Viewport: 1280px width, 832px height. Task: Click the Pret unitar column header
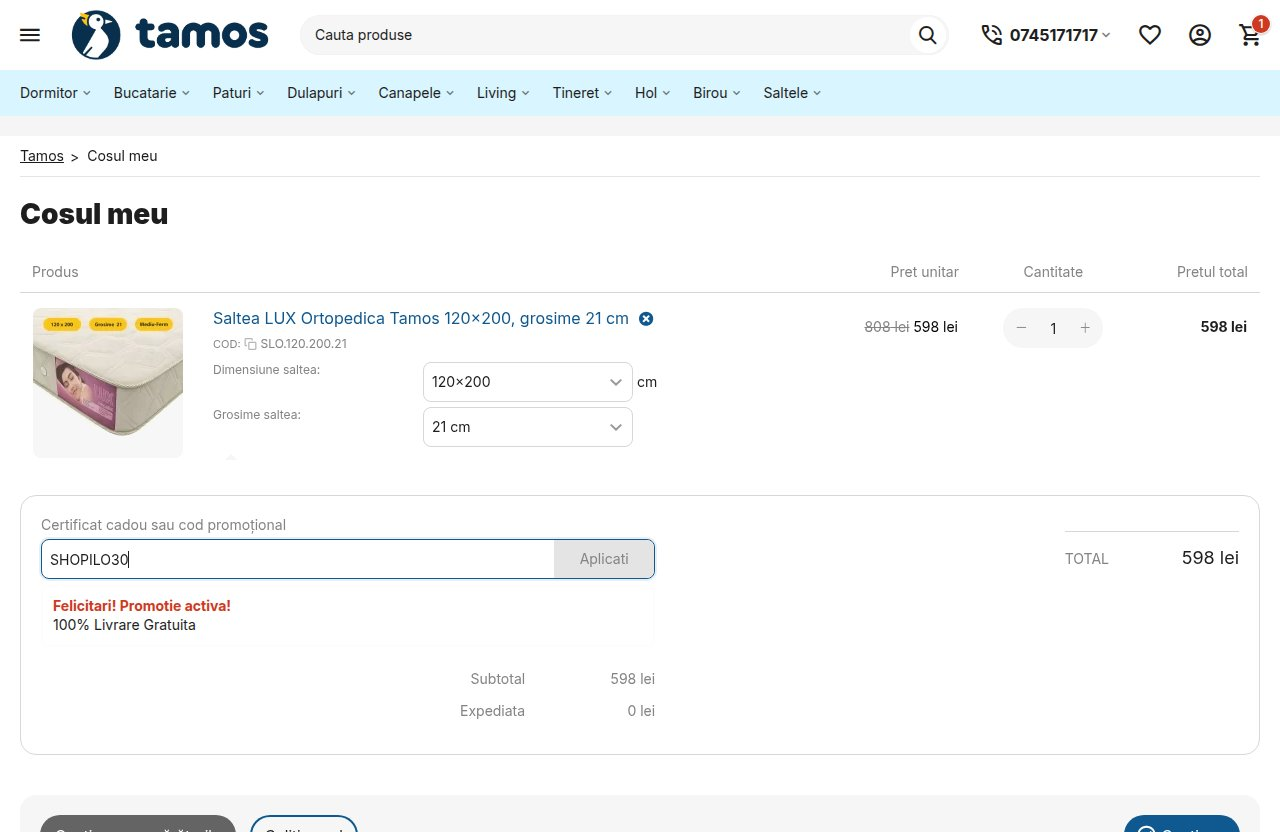tap(925, 272)
